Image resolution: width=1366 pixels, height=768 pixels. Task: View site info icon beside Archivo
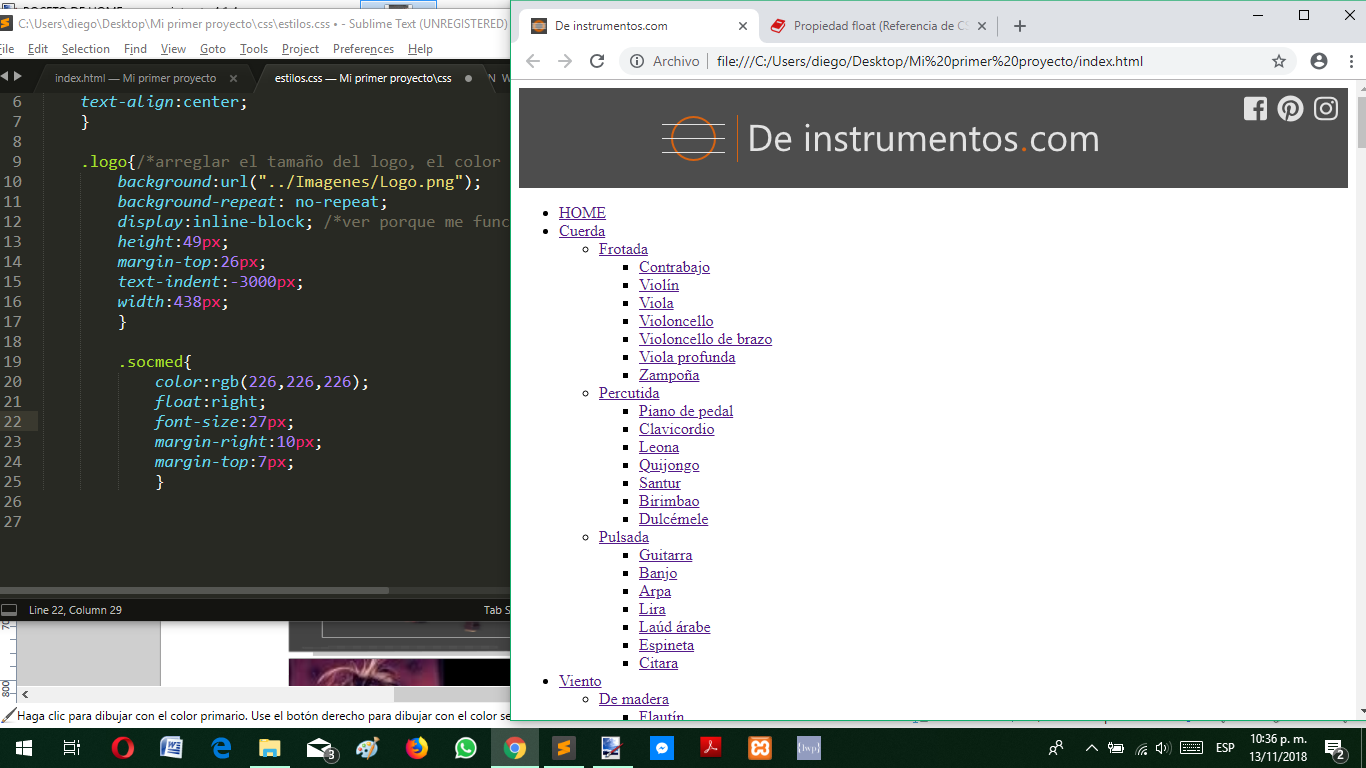click(x=637, y=61)
